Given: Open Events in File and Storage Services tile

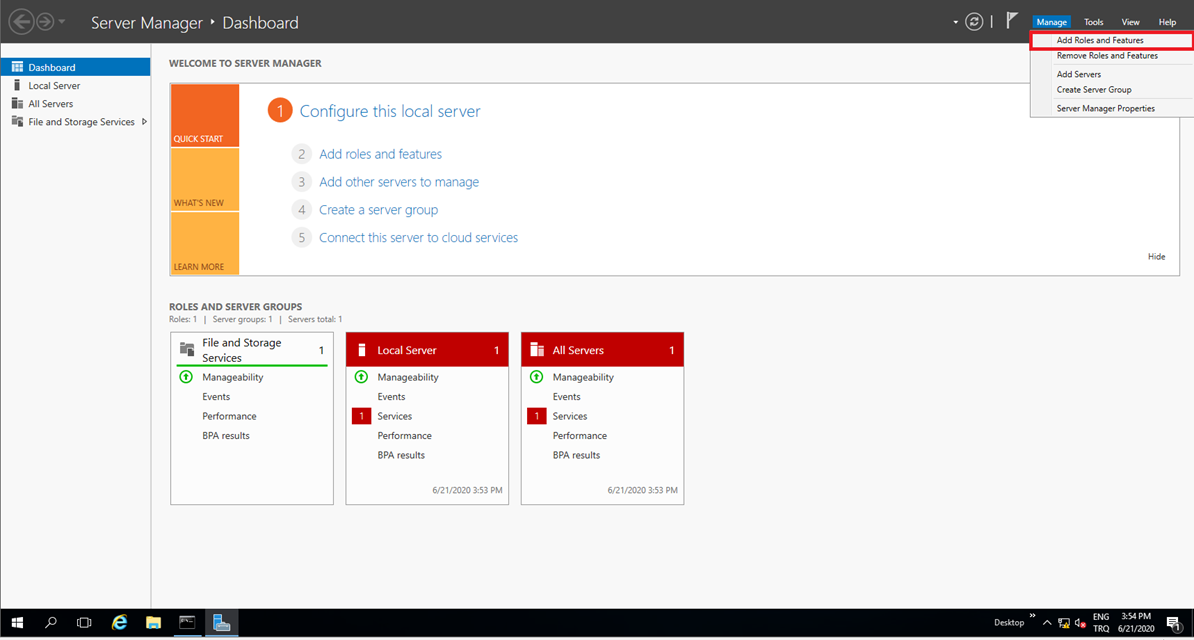Looking at the screenshot, I should click(216, 396).
